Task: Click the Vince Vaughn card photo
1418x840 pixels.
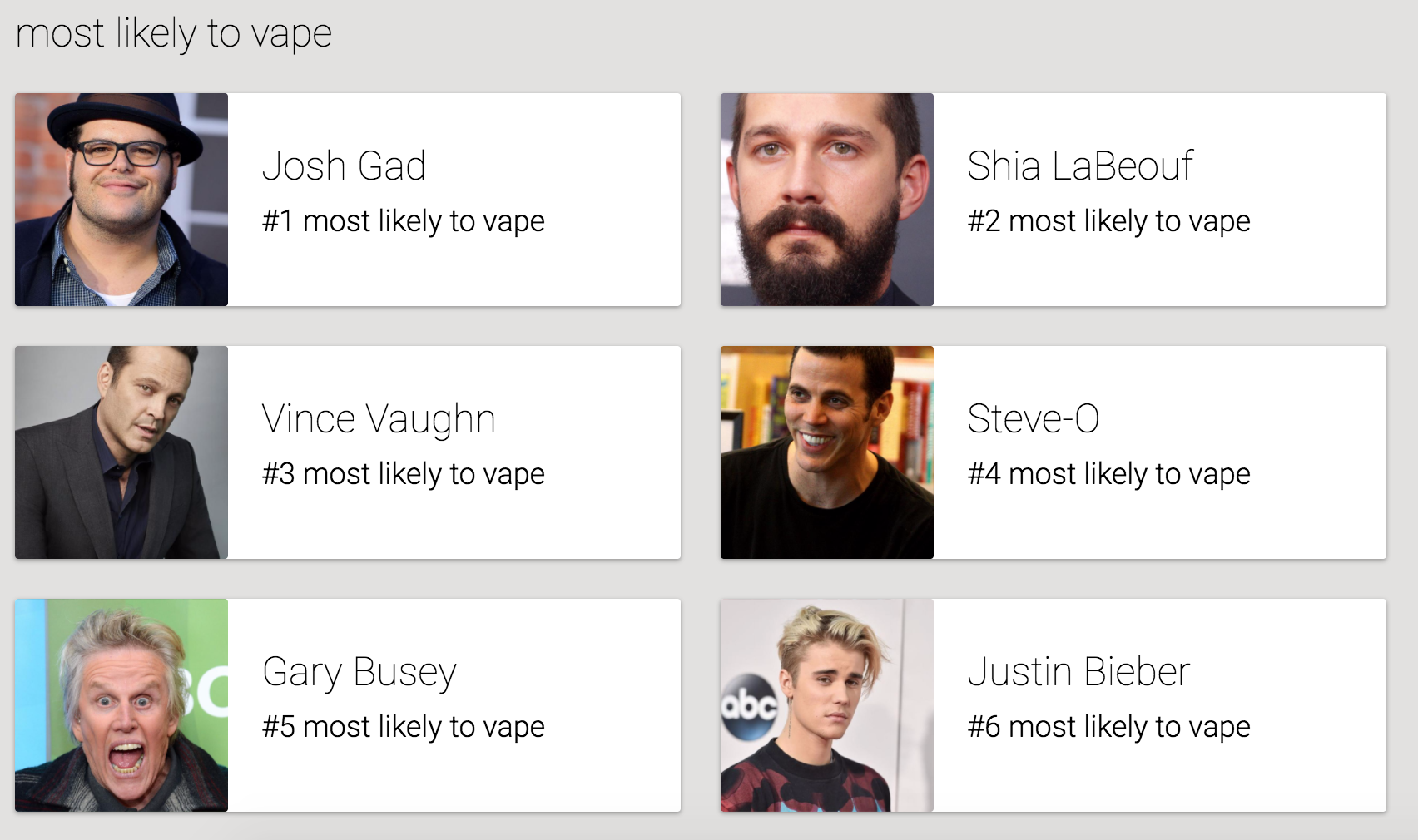Action: (x=121, y=452)
